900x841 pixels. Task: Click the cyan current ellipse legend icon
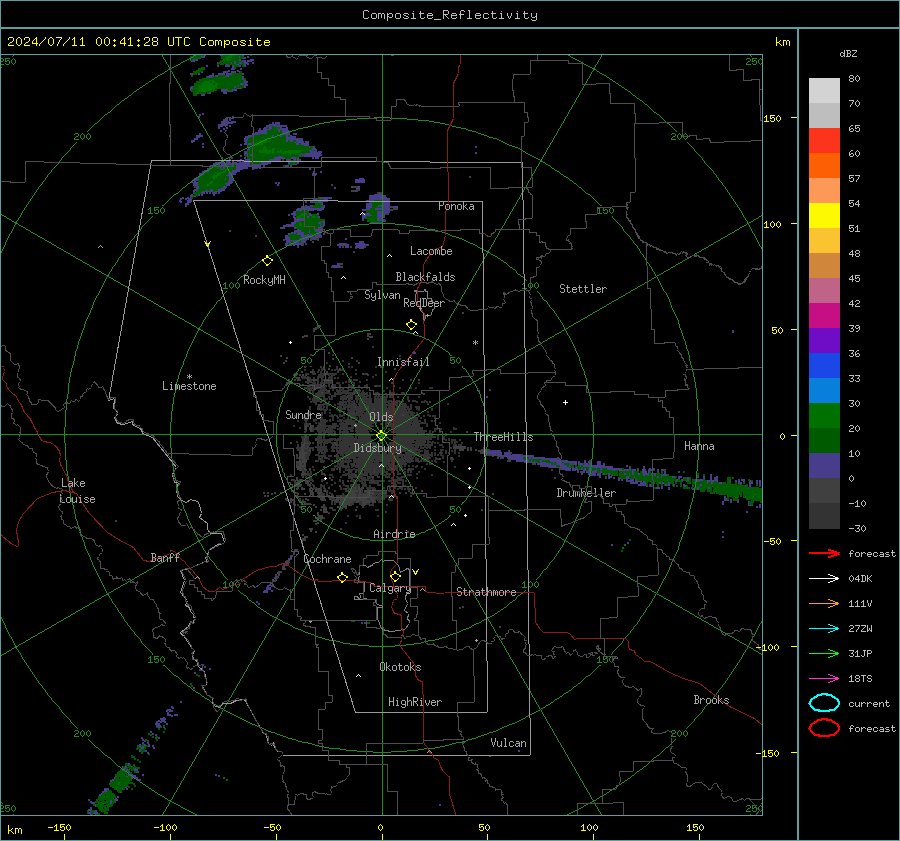click(824, 703)
